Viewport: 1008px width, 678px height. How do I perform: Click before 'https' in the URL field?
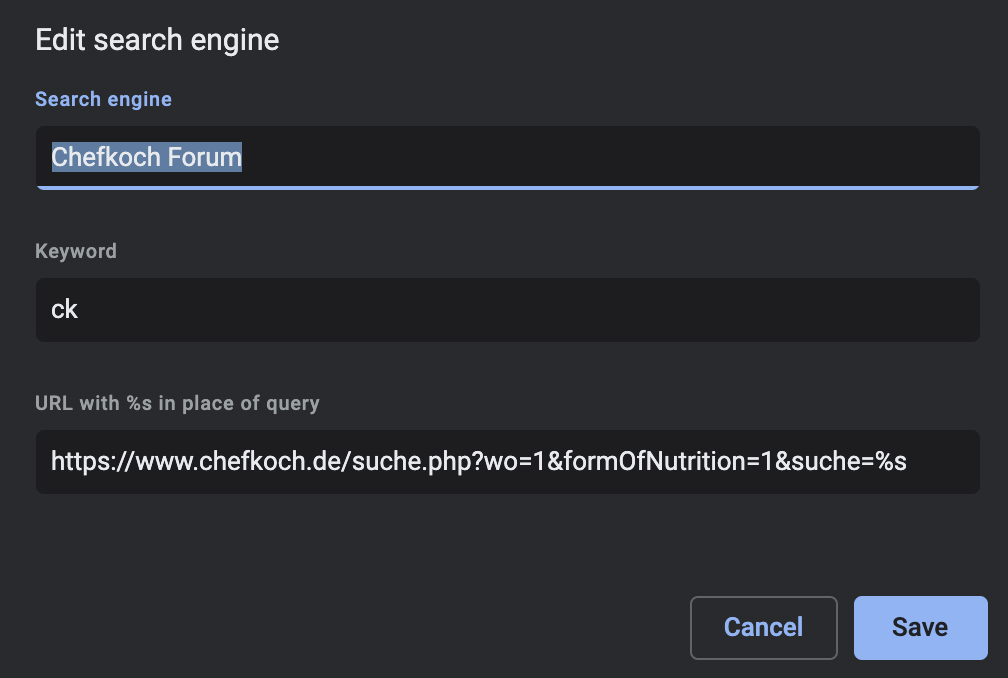point(53,461)
